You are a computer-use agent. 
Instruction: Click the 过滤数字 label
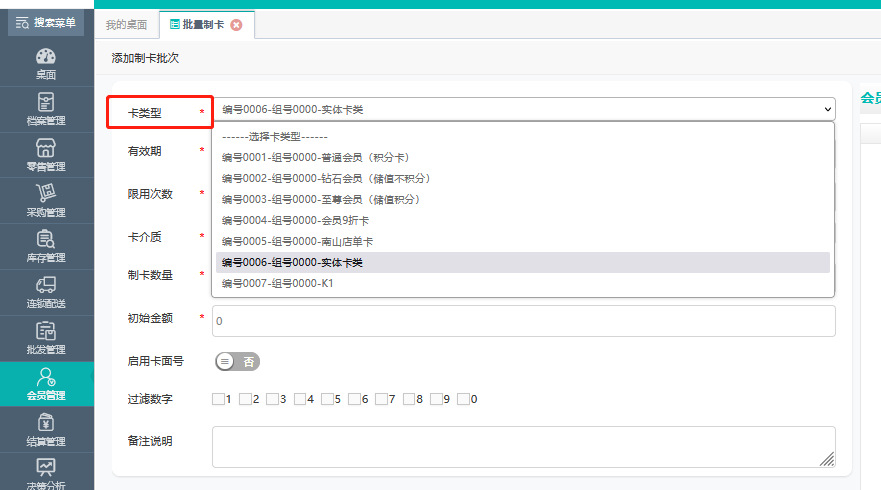[150, 399]
